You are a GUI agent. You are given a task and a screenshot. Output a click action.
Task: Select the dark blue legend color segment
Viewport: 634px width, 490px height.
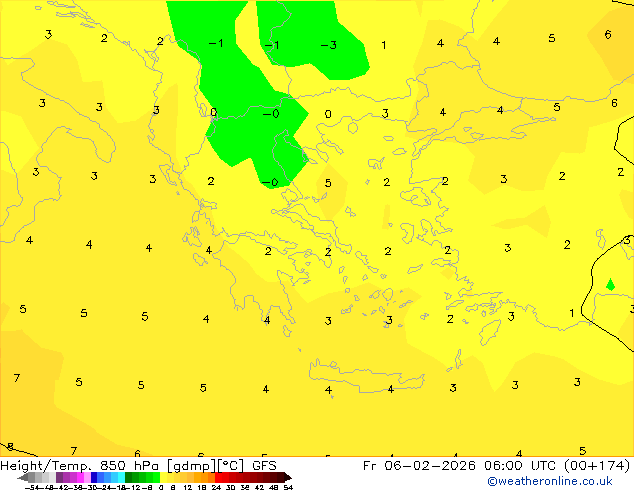point(94,477)
